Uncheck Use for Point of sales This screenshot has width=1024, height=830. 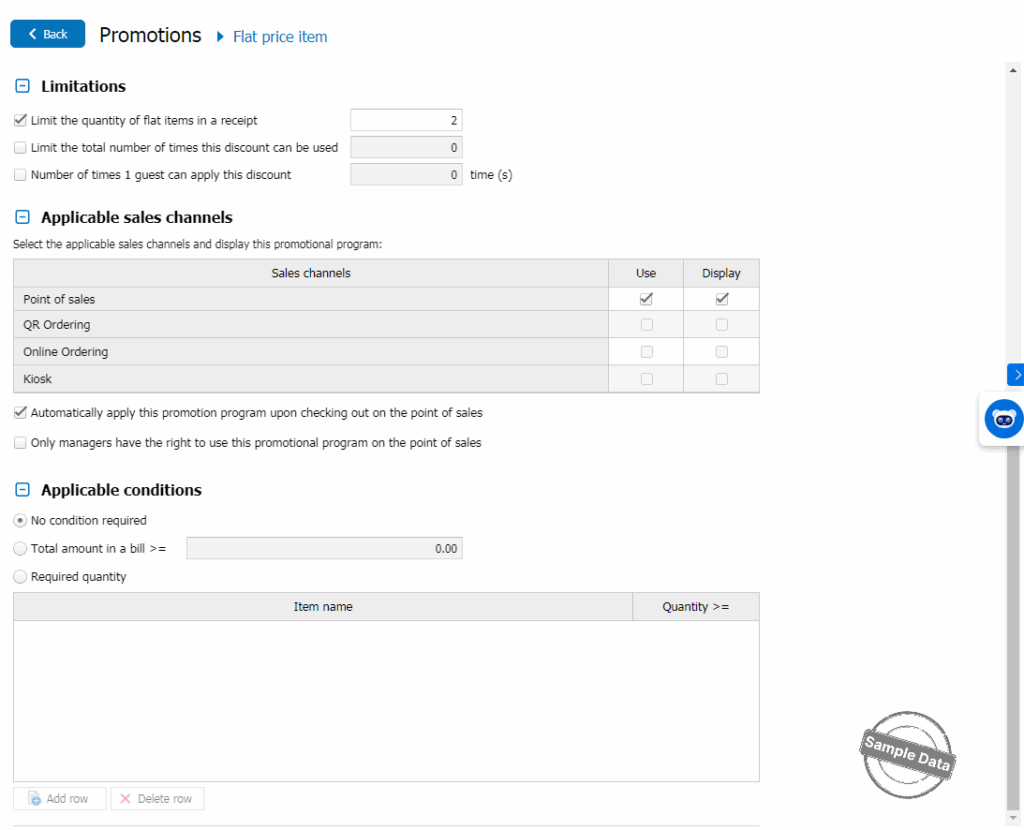point(646,299)
